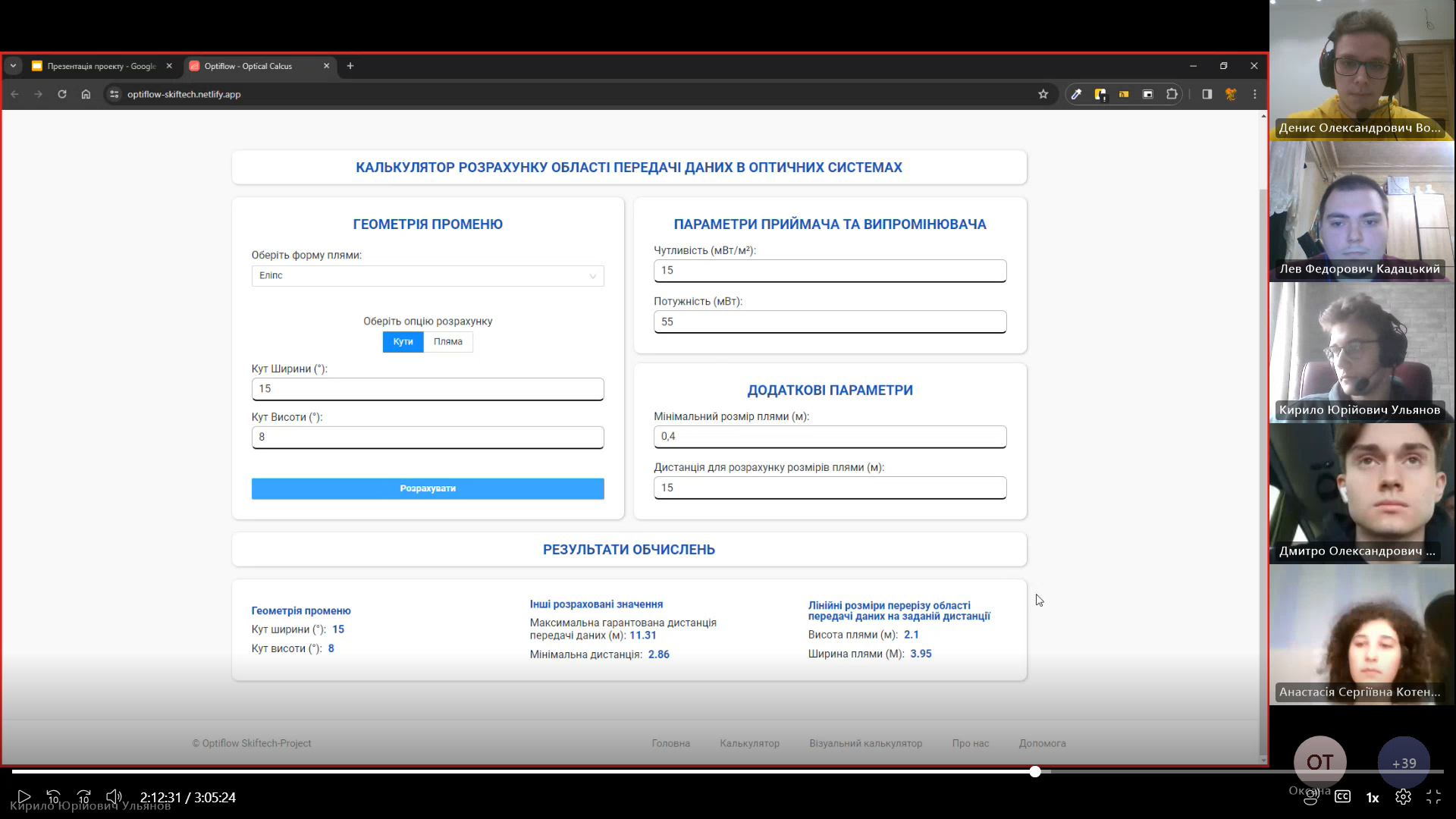Open the 1x playback speed menu
This screenshot has width=1456, height=819.
point(1373,797)
